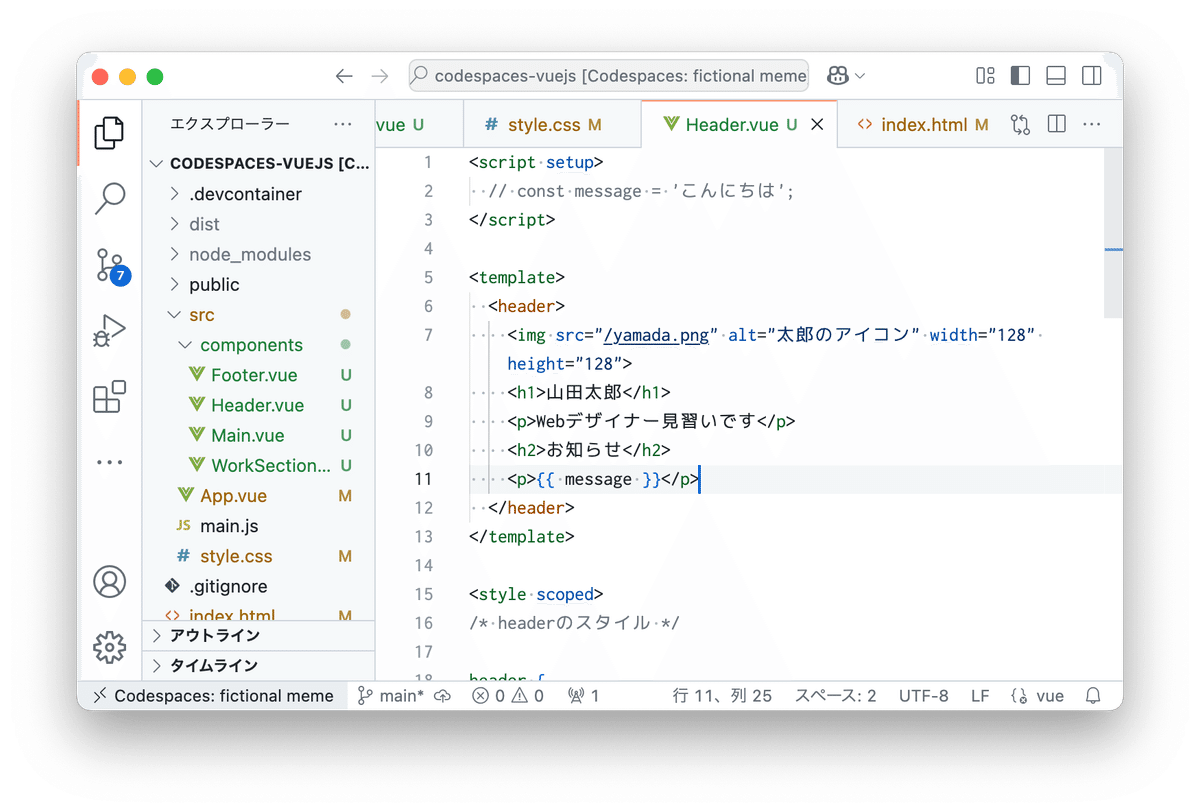
Task: Click the 行 11、列 25 cursor position
Action: click(x=722, y=696)
